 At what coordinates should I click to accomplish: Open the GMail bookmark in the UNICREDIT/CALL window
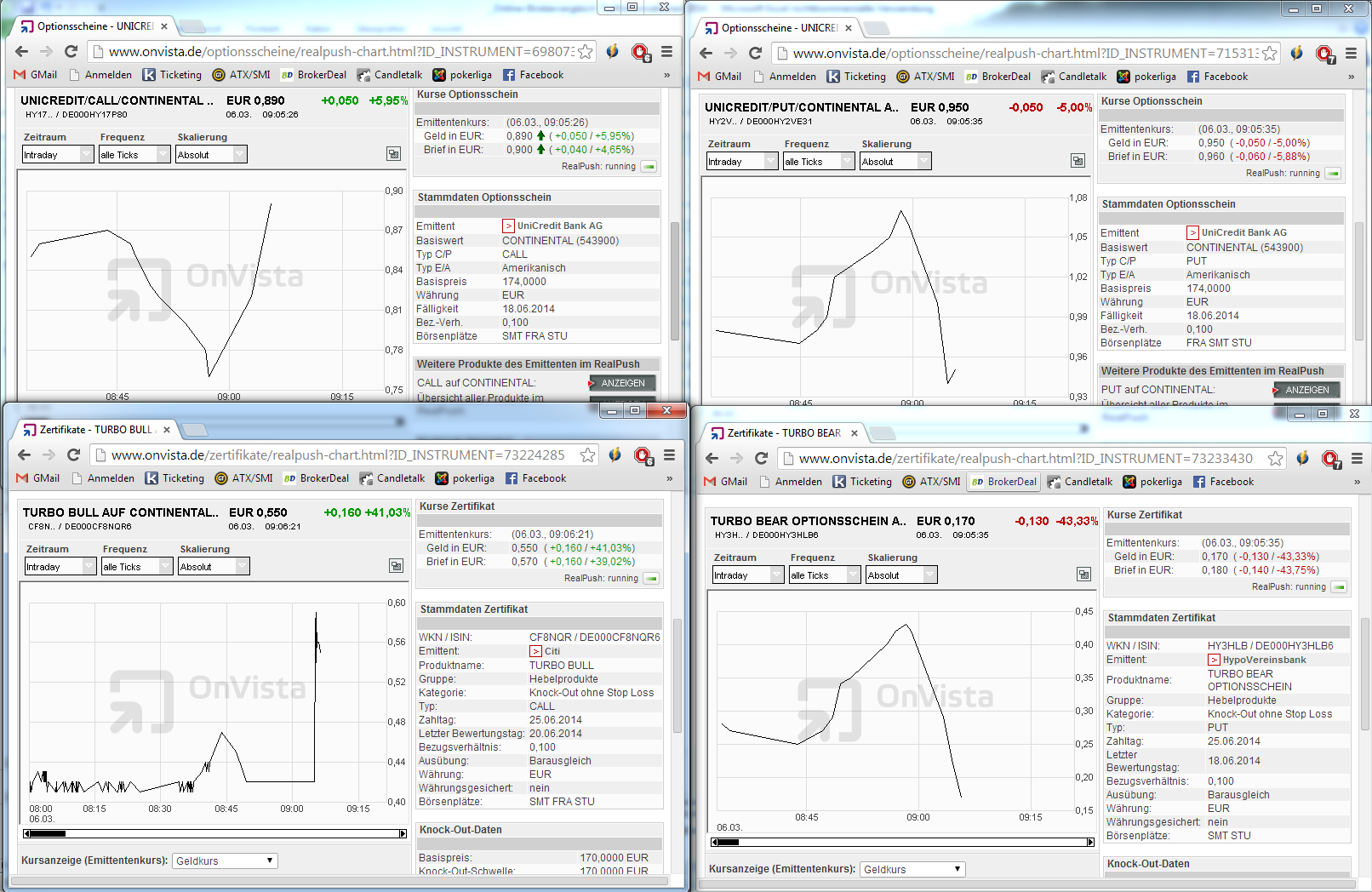click(x=36, y=75)
